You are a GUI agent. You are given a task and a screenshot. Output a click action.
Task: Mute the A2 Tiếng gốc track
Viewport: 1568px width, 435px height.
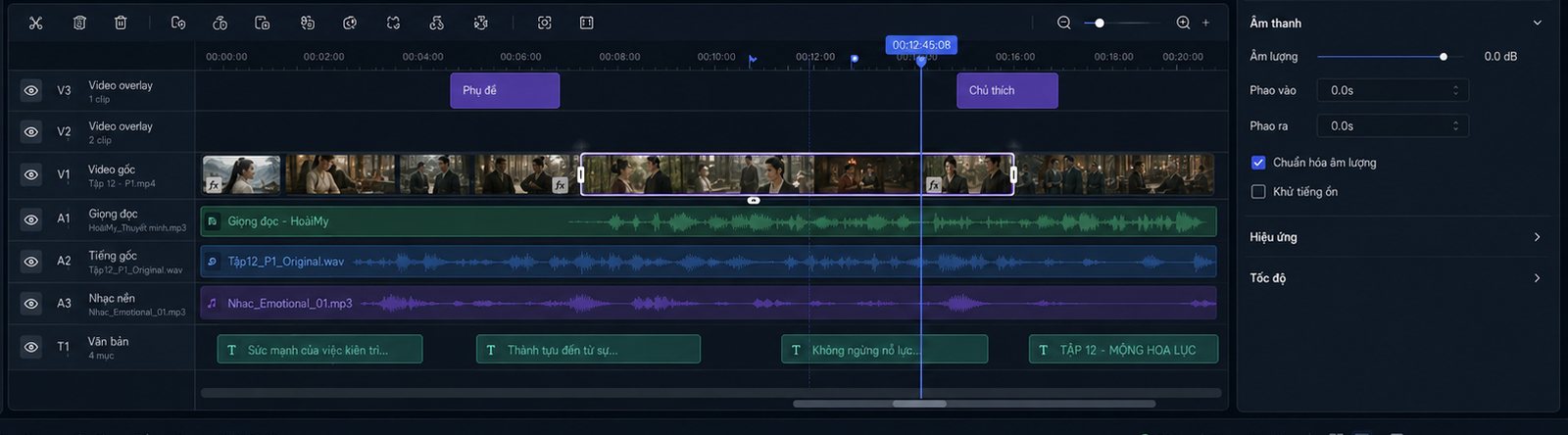coord(31,261)
